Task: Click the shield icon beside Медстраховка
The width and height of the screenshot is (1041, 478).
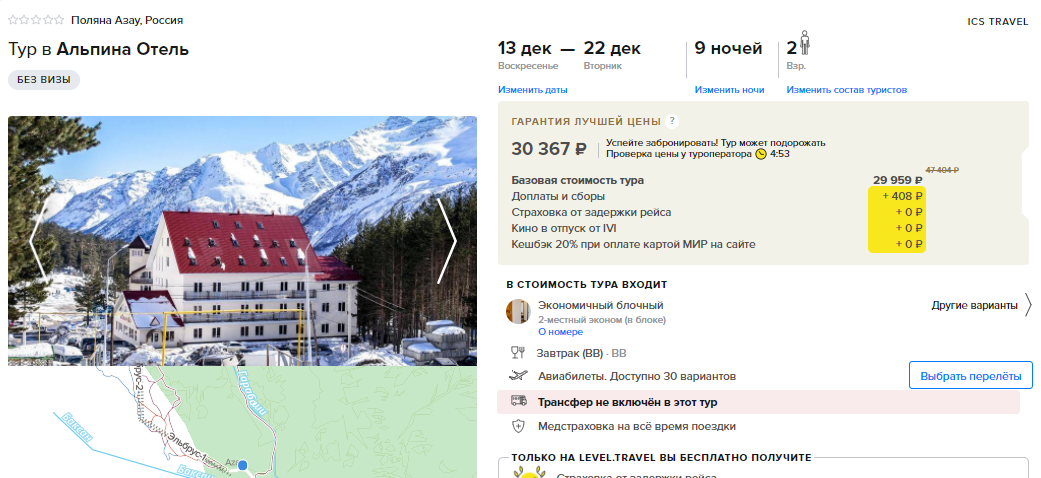Action: (x=519, y=426)
